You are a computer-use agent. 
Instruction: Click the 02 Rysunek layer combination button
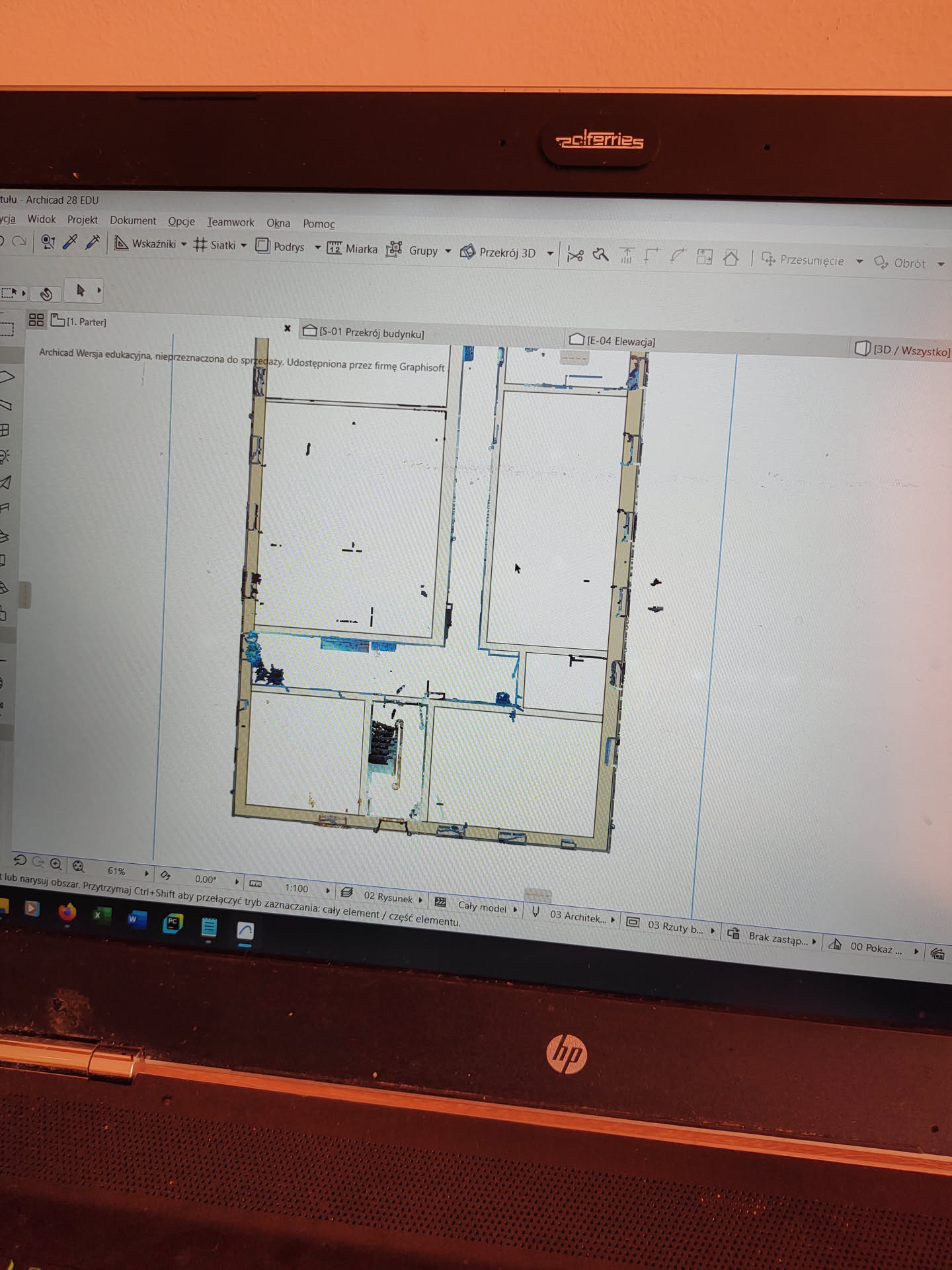pyautogui.click(x=387, y=897)
